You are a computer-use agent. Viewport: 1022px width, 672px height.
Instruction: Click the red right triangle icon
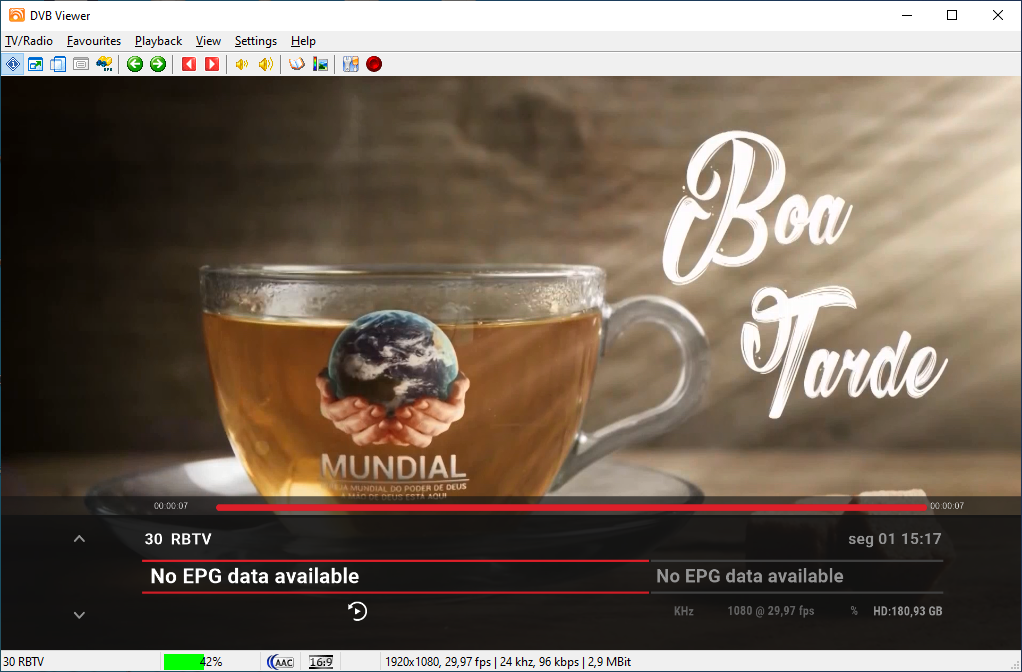(x=212, y=64)
